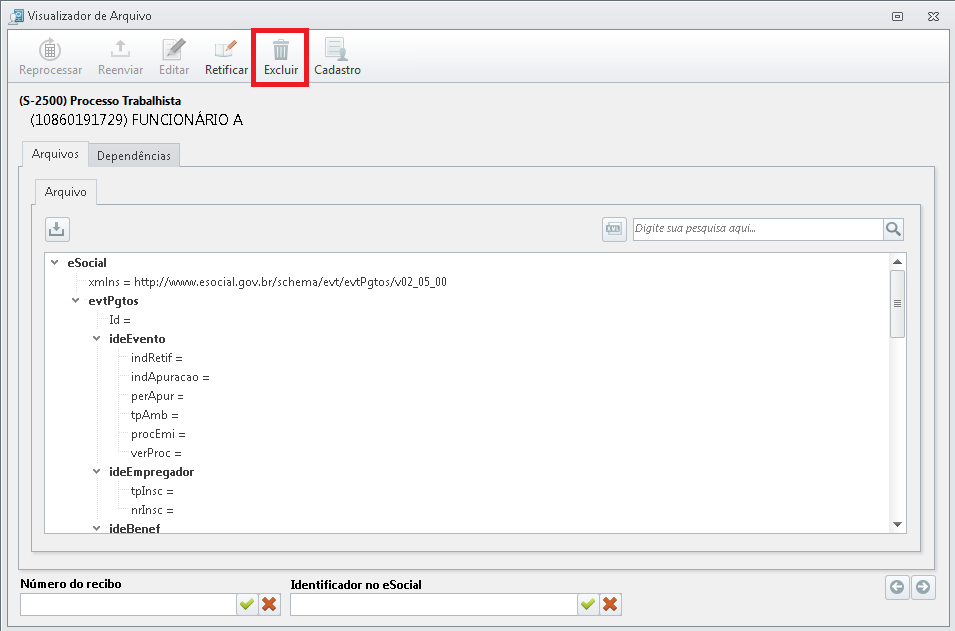
Task: Select the inner Arquivo tab
Action: [65, 192]
